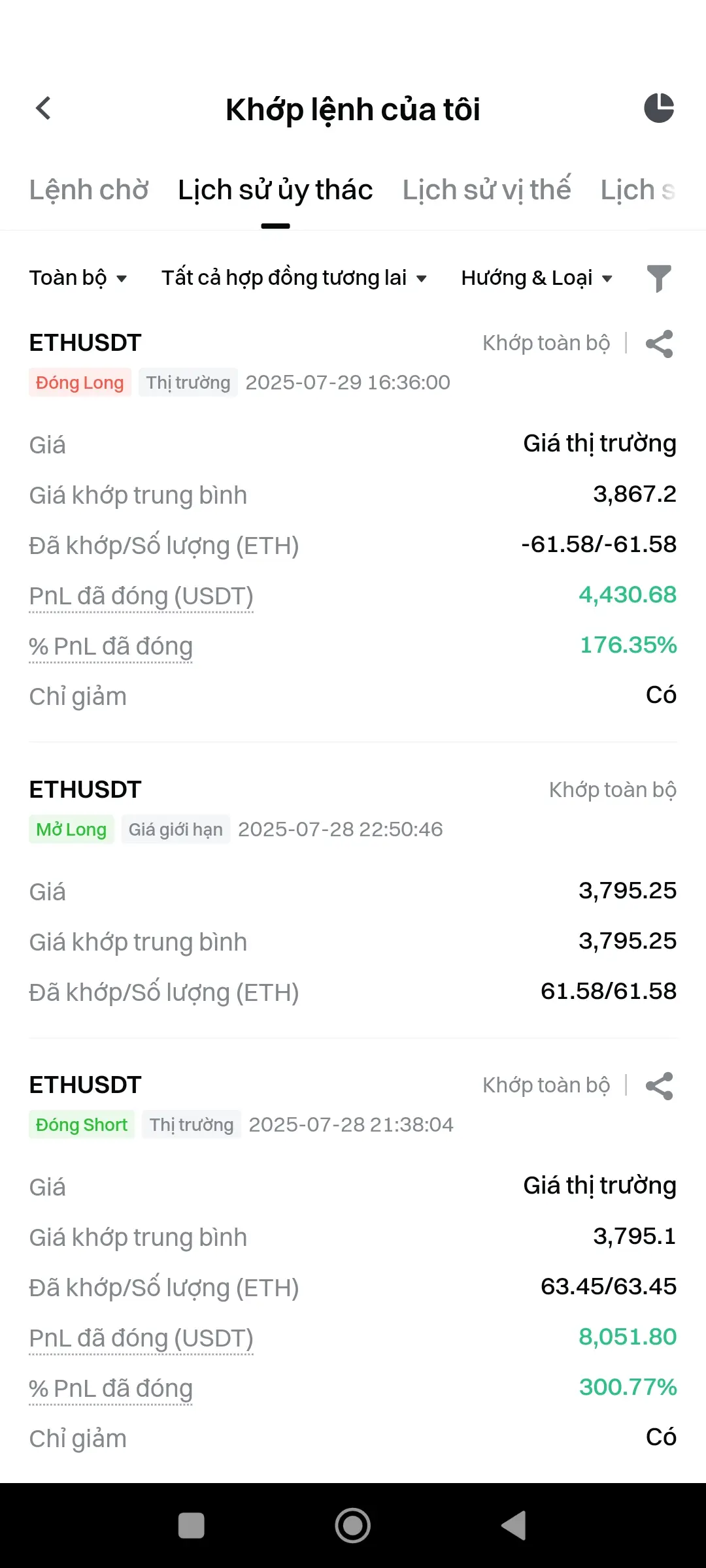Share the Đóng Short ETHUSDT order
Viewport: 706px width, 1568px height.
pos(659,1086)
